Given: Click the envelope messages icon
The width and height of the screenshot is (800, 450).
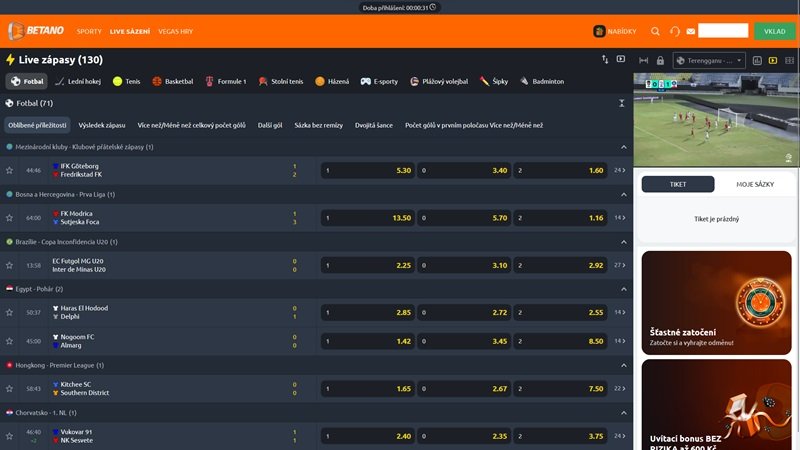Looking at the screenshot, I should point(690,32).
